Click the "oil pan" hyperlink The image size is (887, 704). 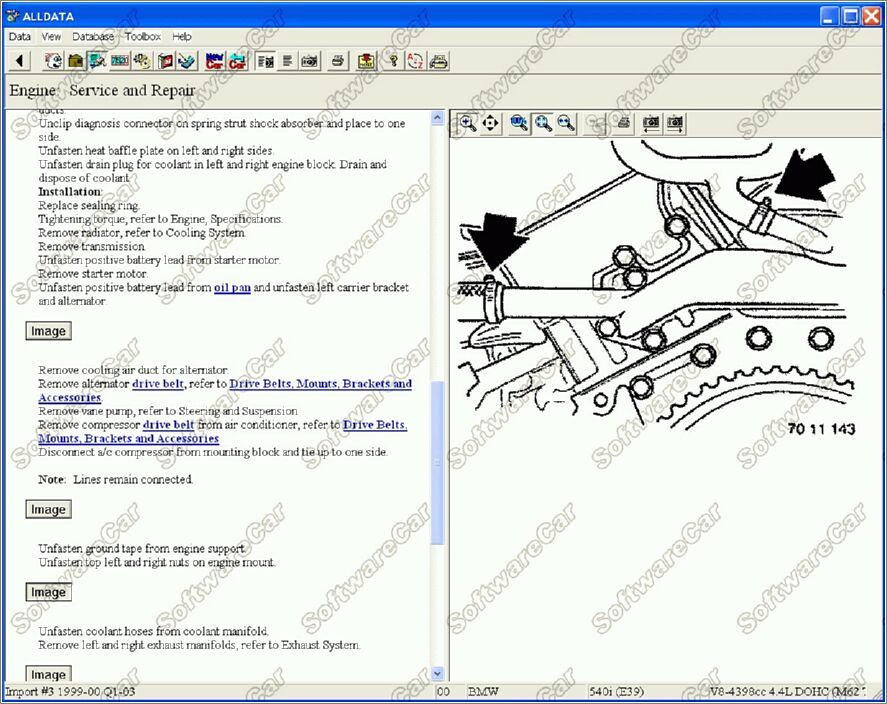[x=231, y=288]
